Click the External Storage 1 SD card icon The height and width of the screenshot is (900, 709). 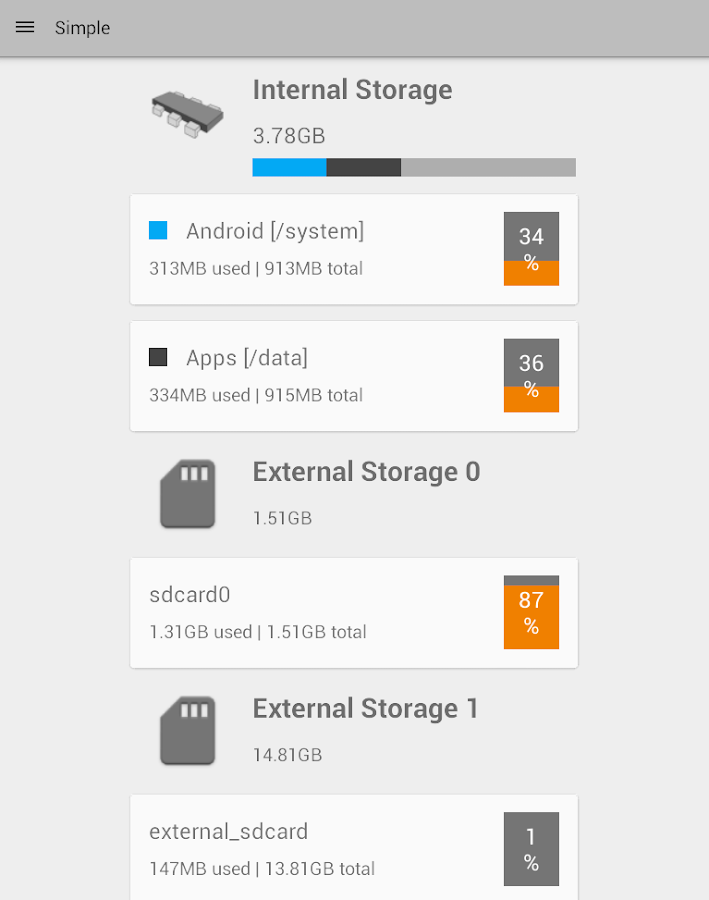point(187,730)
